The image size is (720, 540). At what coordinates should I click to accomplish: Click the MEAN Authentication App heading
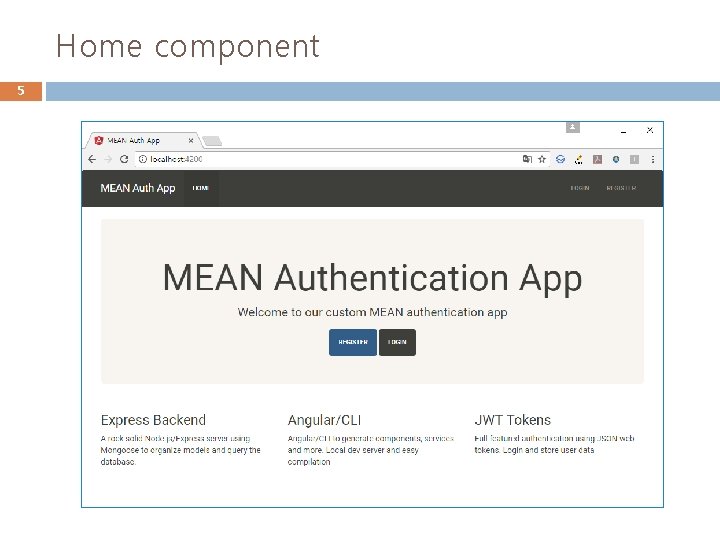pyautogui.click(x=372, y=278)
